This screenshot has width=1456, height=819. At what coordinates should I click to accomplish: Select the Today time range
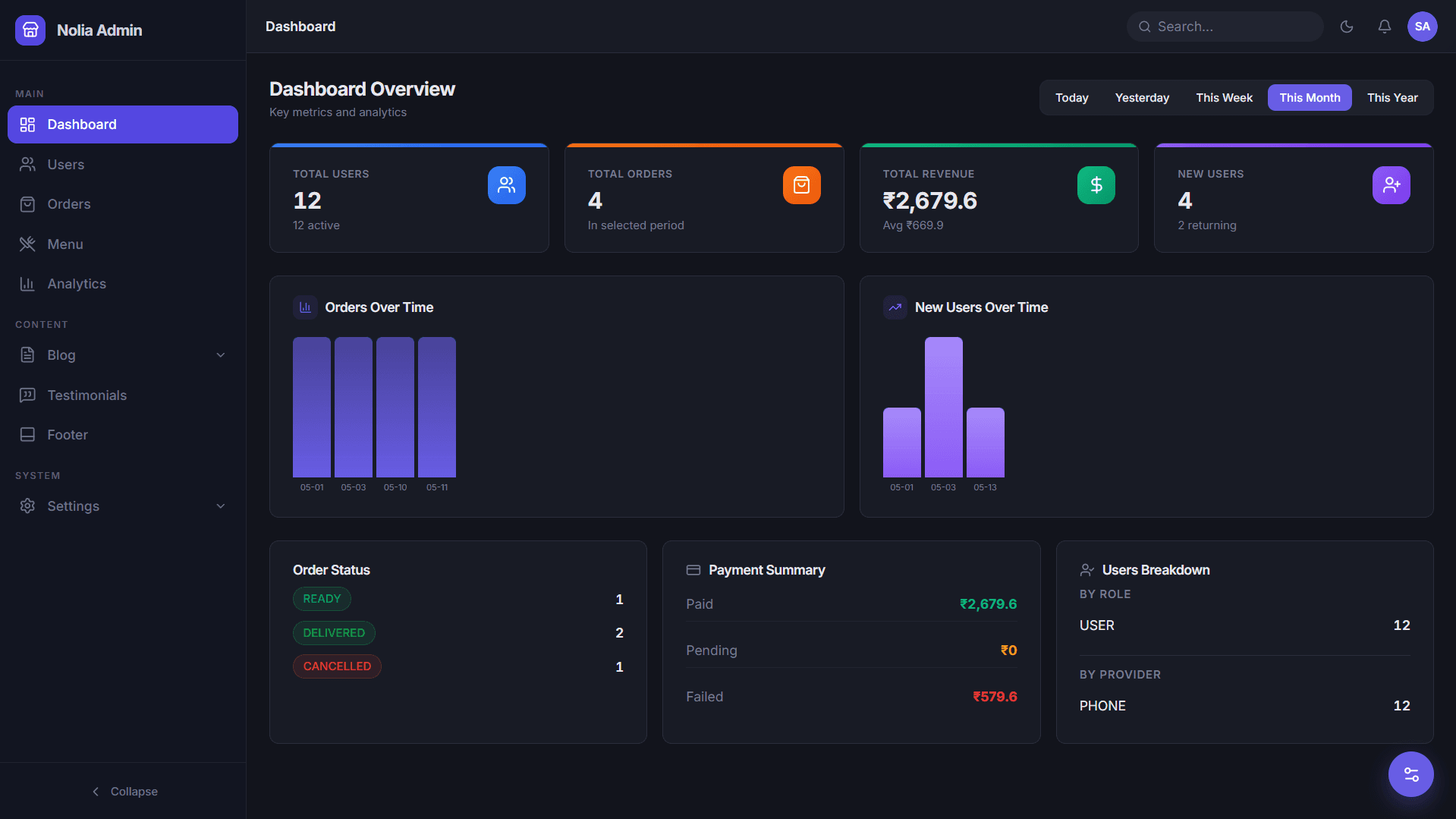[x=1071, y=98]
